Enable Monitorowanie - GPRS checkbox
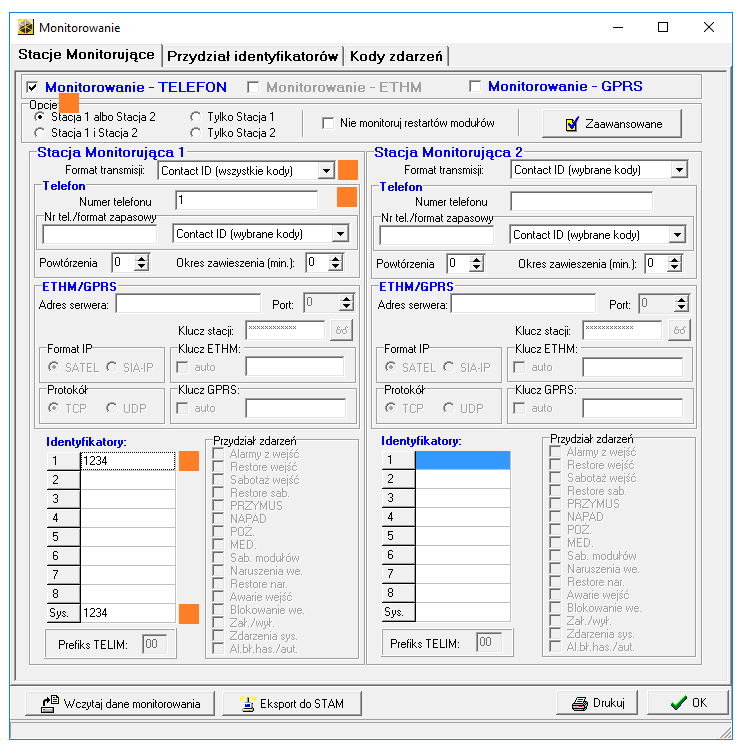 point(475,87)
